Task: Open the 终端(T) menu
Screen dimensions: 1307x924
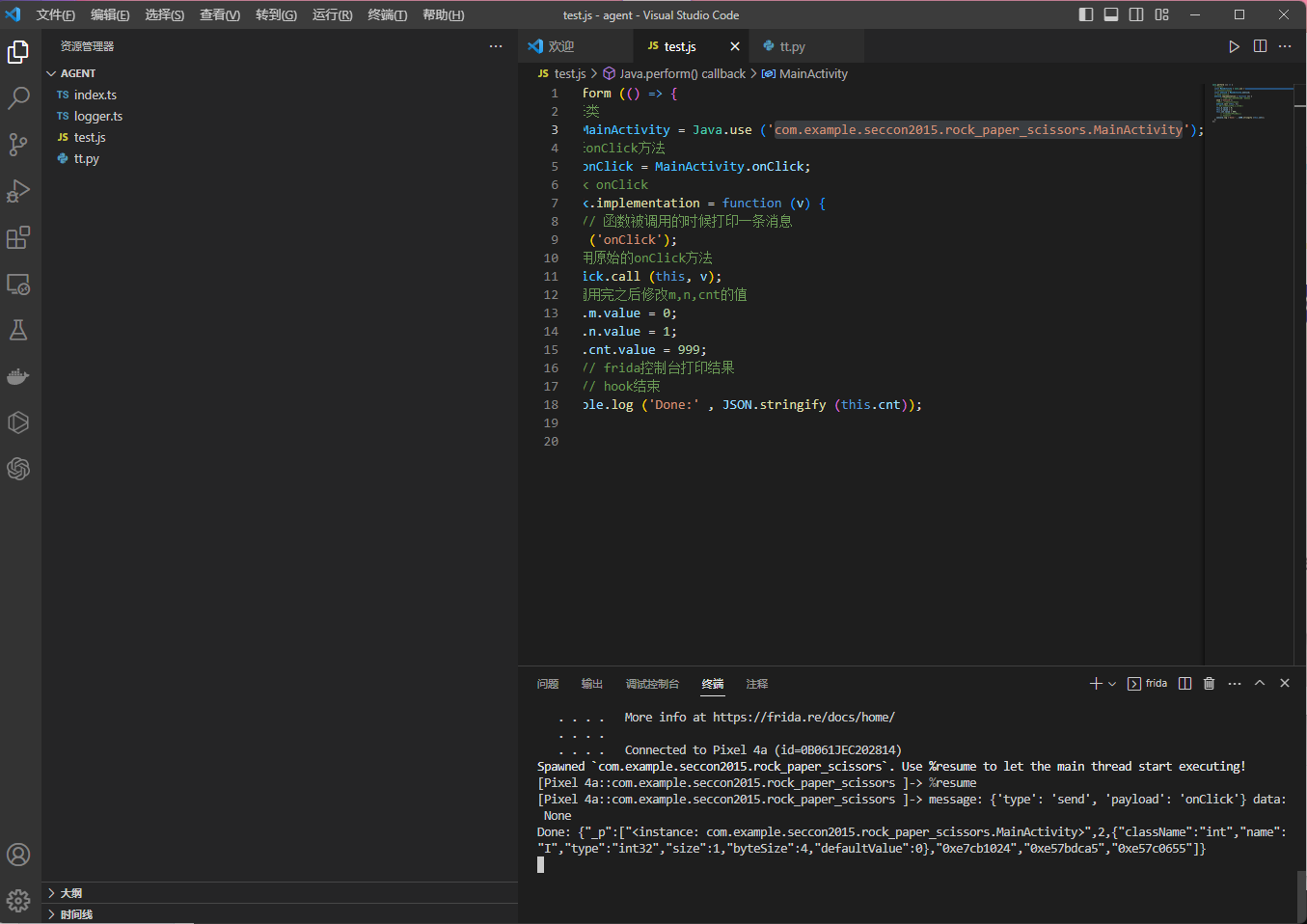Action: pyautogui.click(x=387, y=14)
